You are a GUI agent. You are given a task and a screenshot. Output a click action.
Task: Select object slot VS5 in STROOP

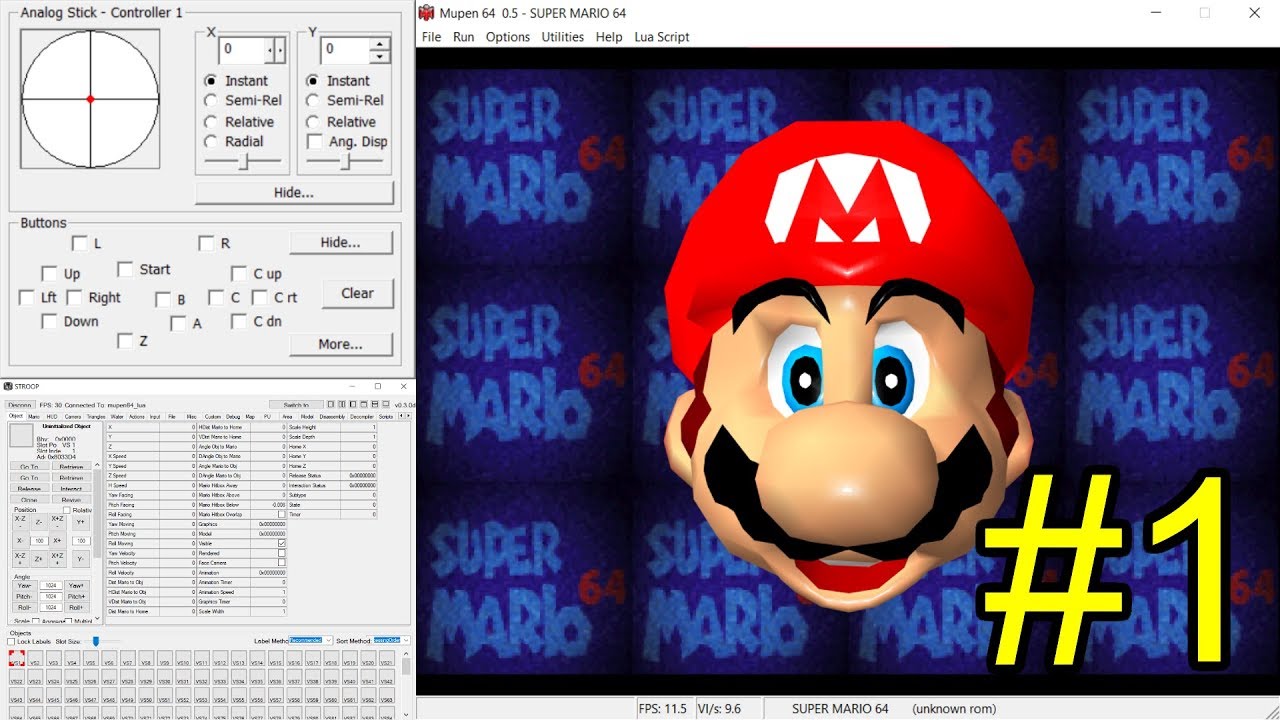(91, 658)
